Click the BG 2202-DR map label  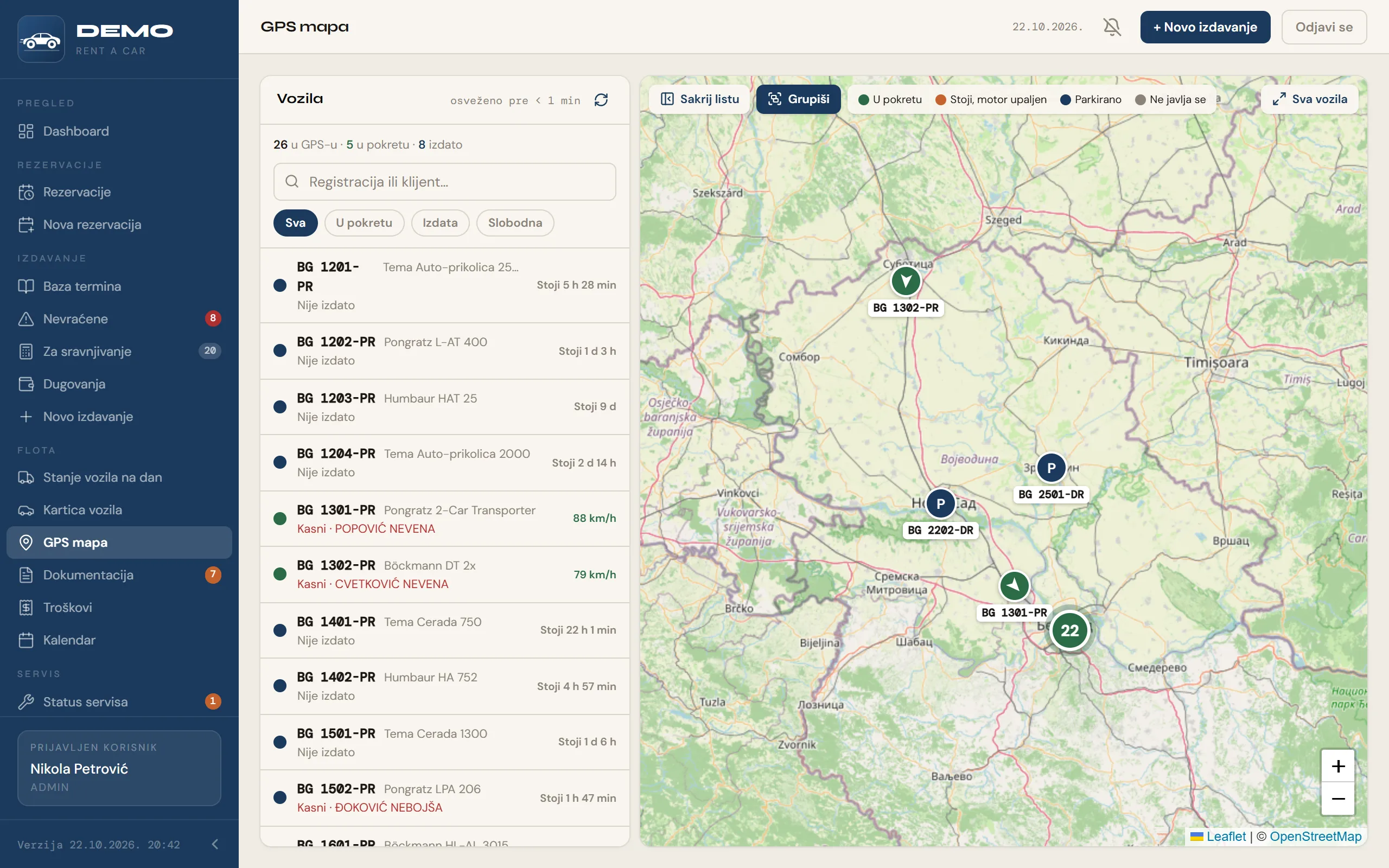tap(941, 530)
